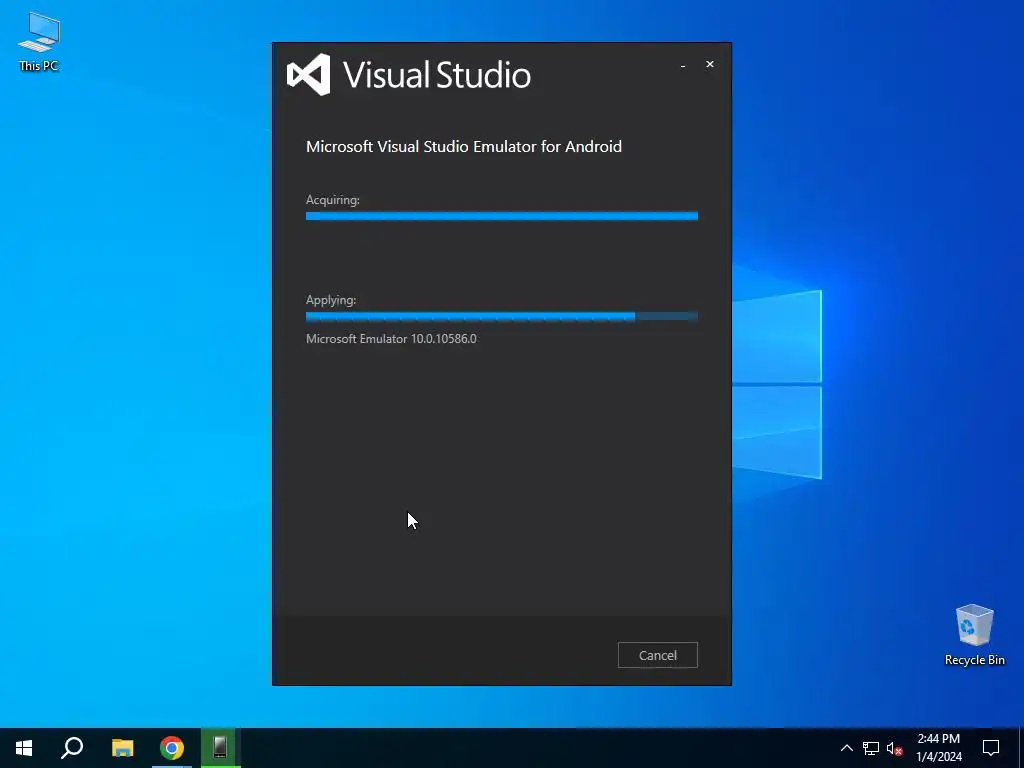Click the Visual Studio logo icon
Viewport: 1024px width, 768px height.
(x=309, y=74)
